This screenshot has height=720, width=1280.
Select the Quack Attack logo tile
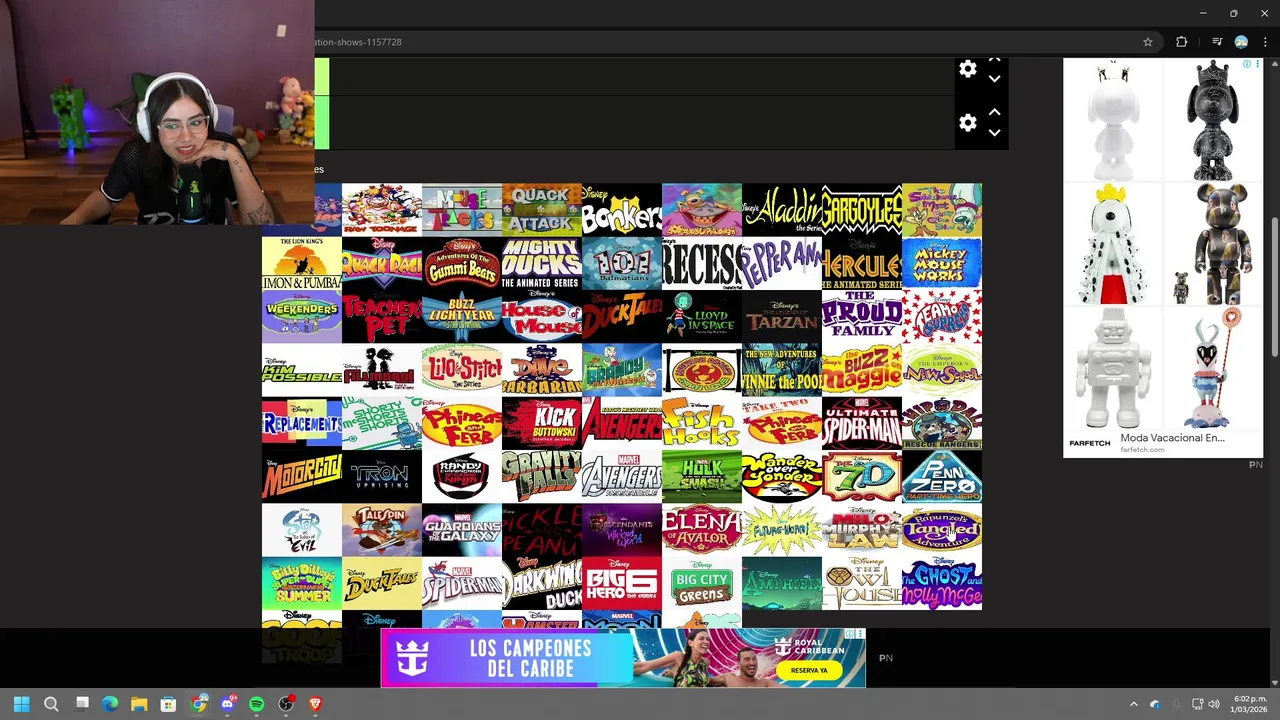click(x=541, y=210)
